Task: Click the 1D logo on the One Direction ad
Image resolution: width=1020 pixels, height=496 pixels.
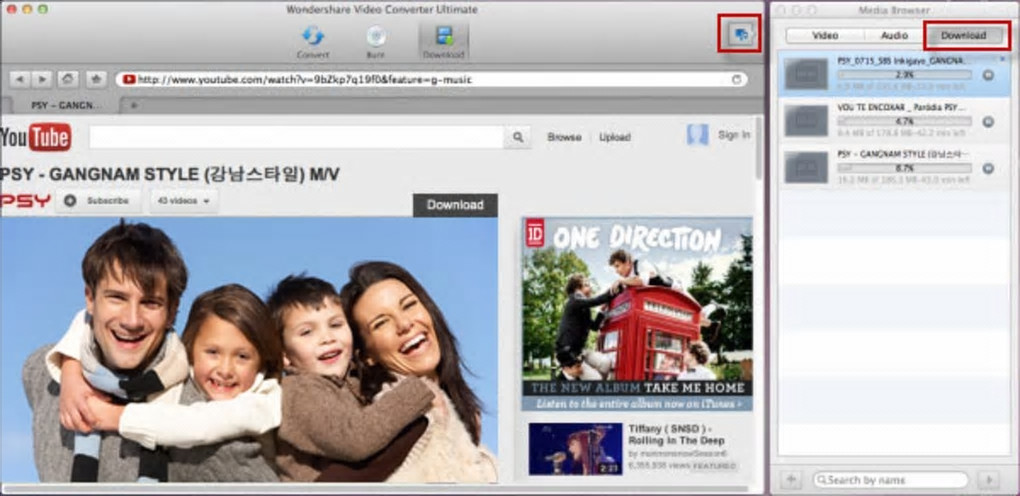Action: point(535,233)
